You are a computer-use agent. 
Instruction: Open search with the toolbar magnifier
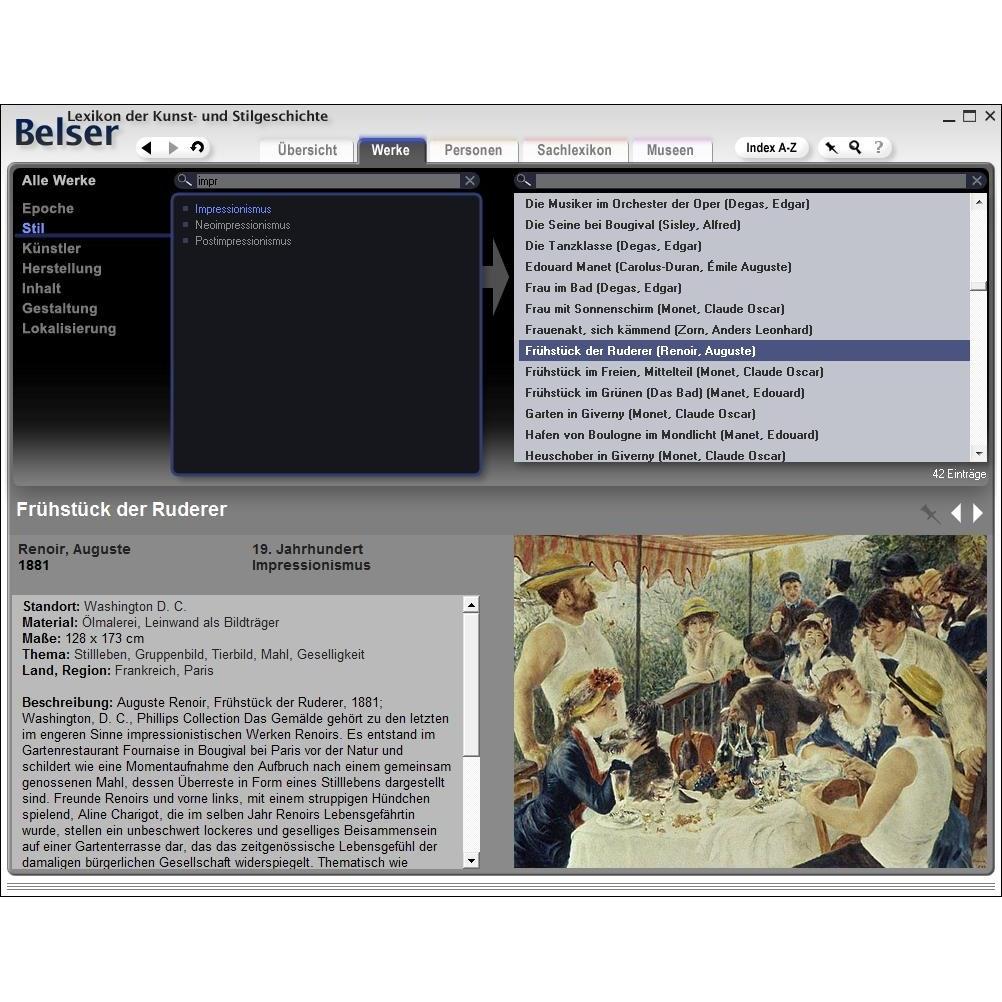854,148
